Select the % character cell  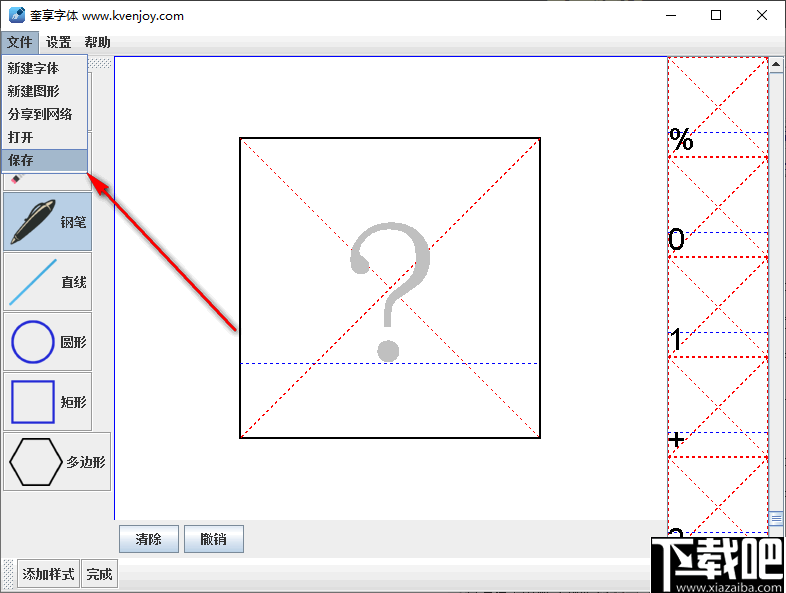click(x=718, y=107)
